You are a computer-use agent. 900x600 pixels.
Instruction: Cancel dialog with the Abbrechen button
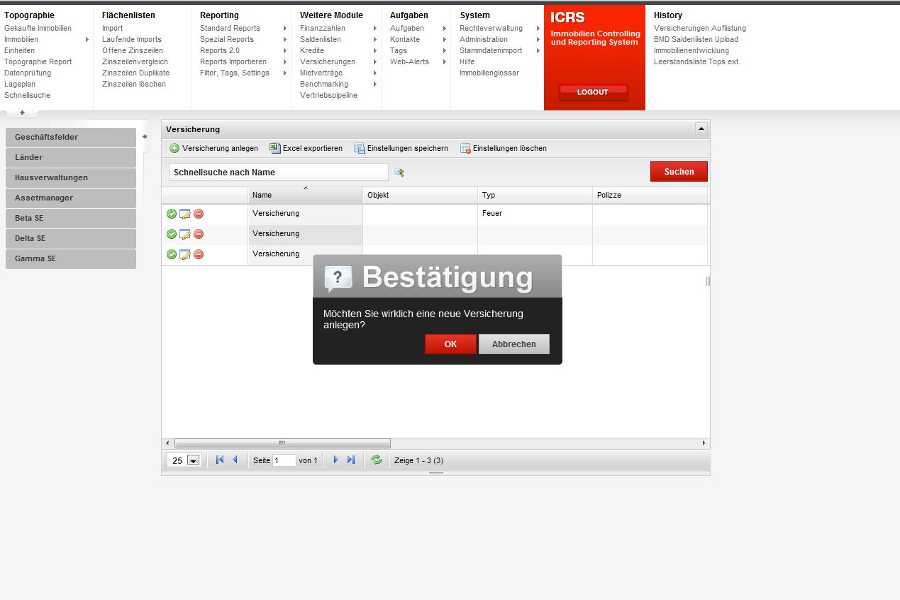(x=514, y=344)
